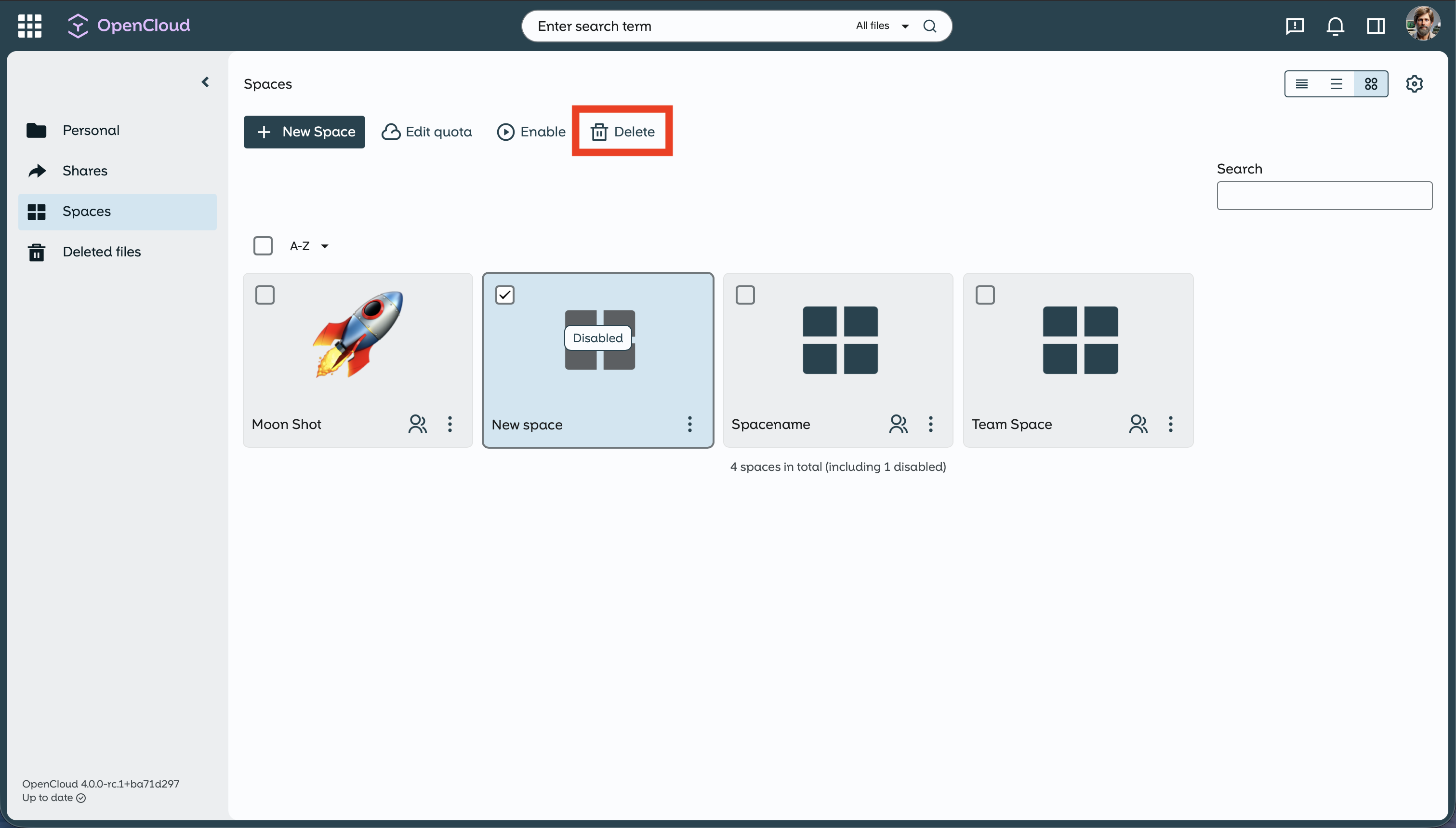Image resolution: width=1456 pixels, height=828 pixels.
Task: Click the notifications bell icon
Action: click(x=1335, y=26)
